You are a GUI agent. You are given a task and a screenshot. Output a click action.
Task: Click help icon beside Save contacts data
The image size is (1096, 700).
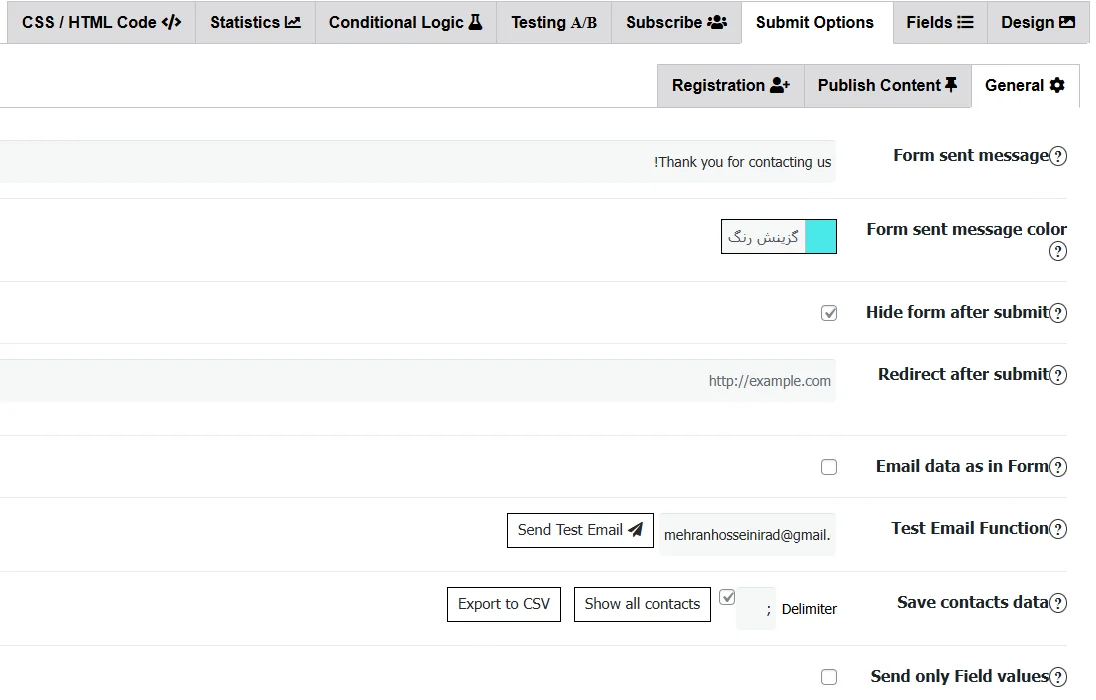(x=1058, y=603)
